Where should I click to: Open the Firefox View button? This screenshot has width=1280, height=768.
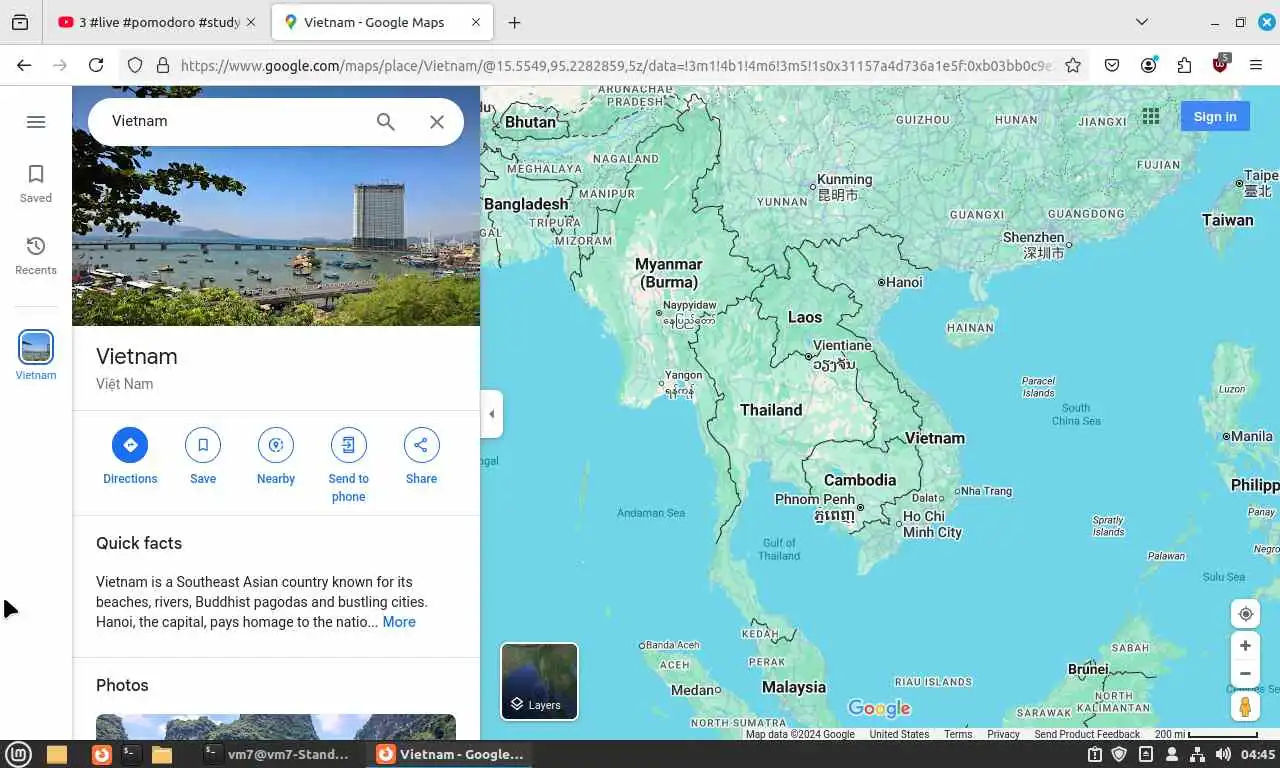(20, 22)
